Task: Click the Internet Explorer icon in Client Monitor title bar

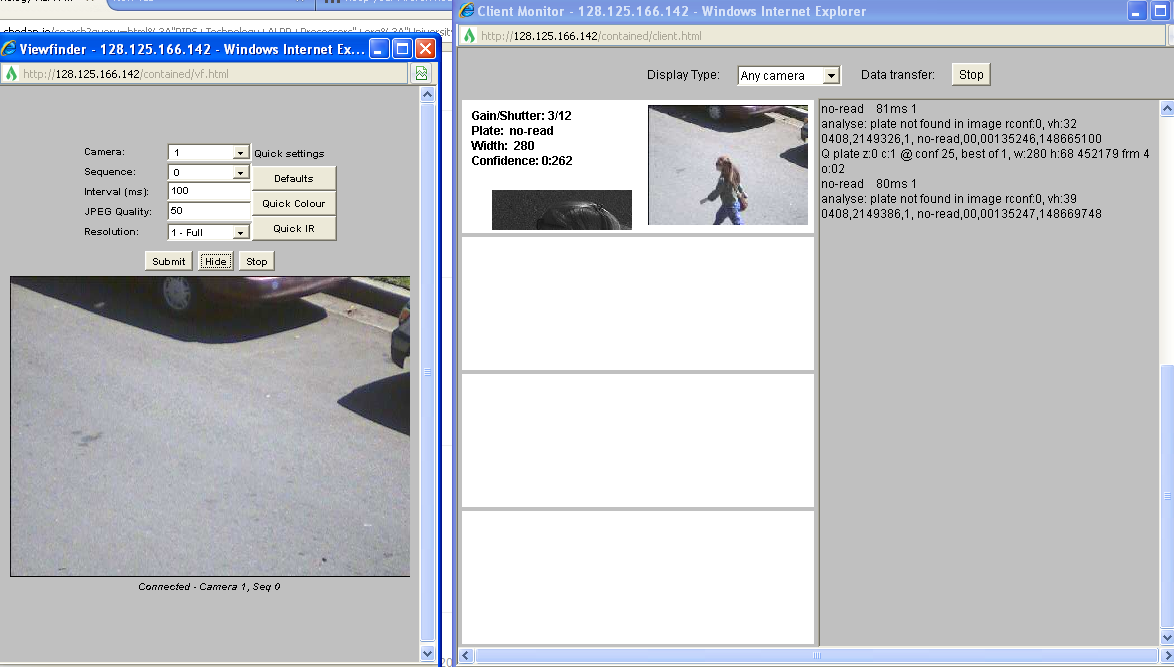Action: pos(467,11)
